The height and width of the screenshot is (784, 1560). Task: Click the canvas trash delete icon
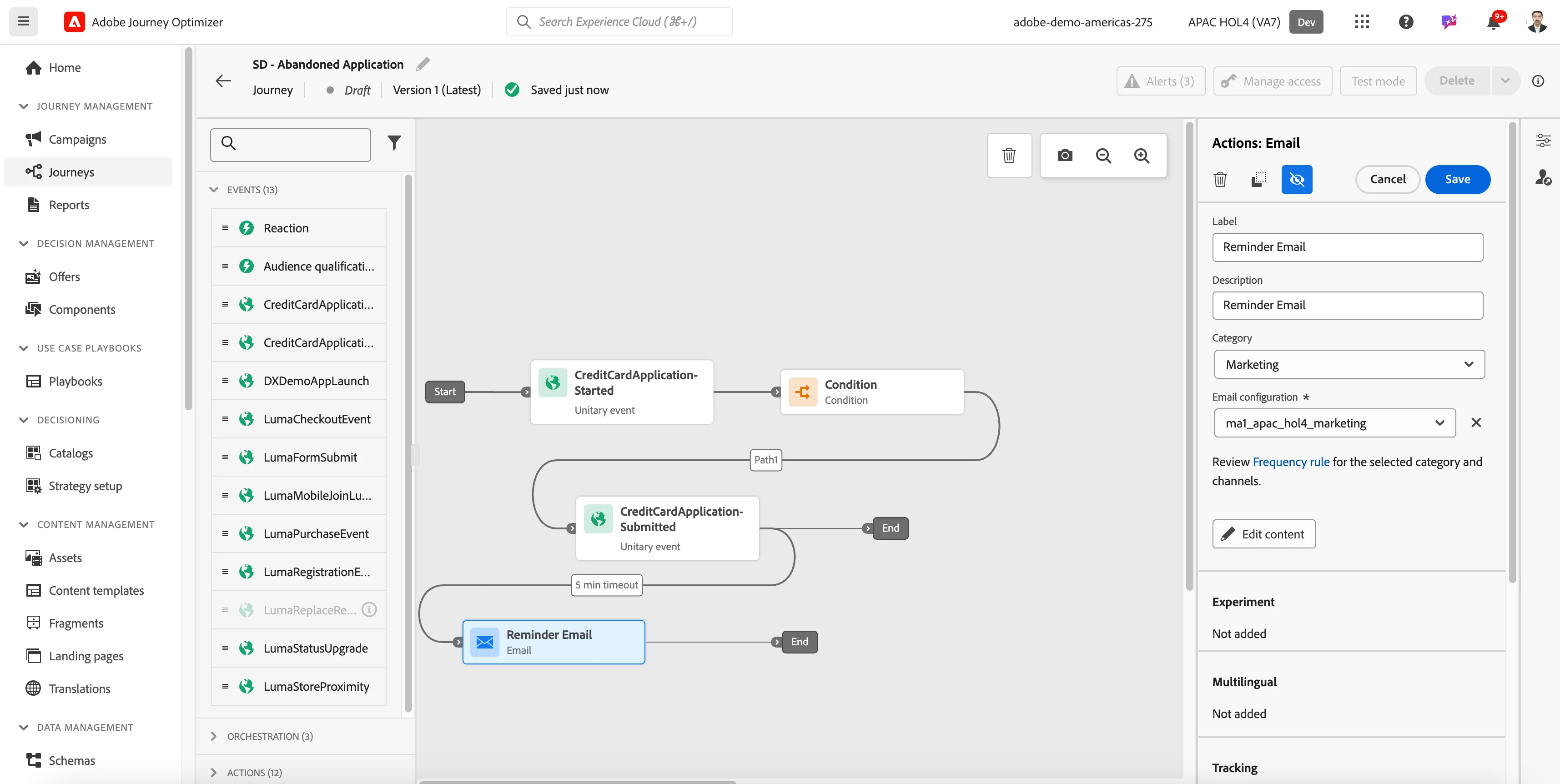click(x=1009, y=156)
